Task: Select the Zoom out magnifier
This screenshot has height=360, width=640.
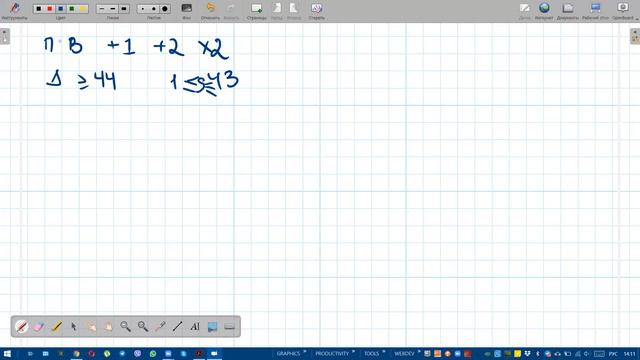Action: point(143,327)
